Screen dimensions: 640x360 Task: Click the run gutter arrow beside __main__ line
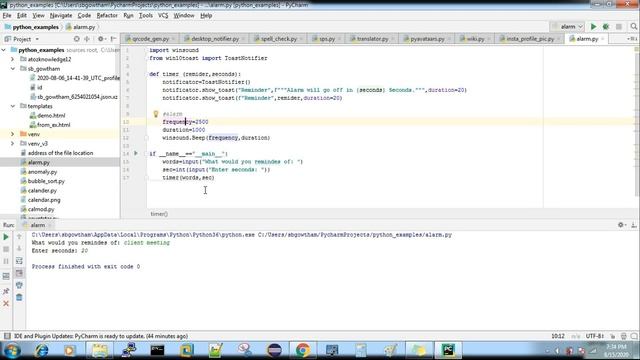136,153
